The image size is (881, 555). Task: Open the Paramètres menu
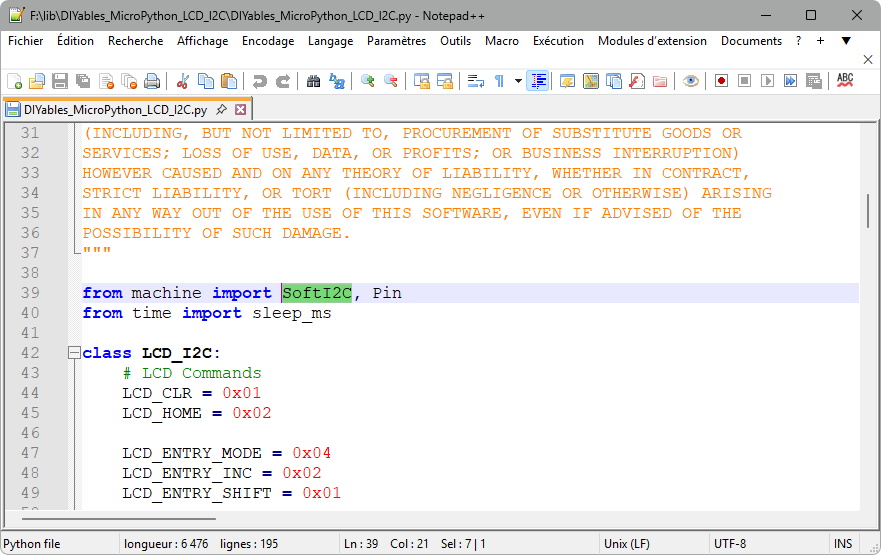396,41
